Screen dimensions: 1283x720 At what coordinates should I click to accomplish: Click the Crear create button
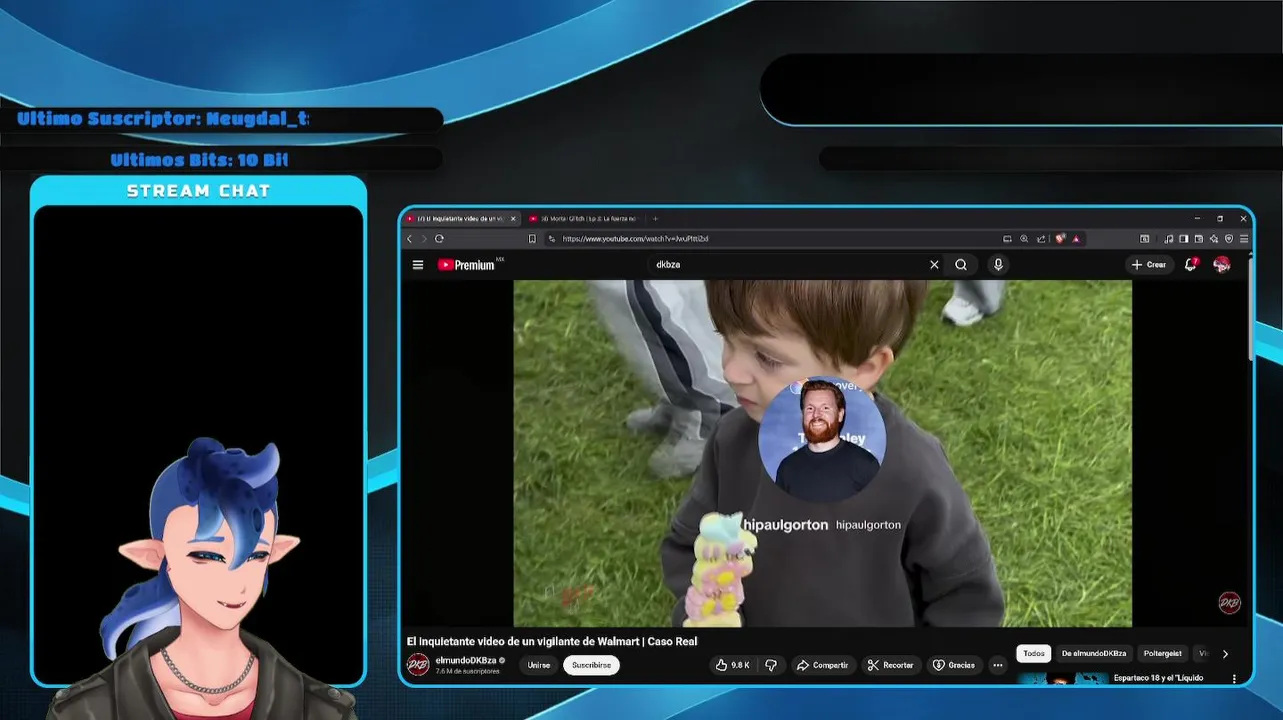(1149, 265)
